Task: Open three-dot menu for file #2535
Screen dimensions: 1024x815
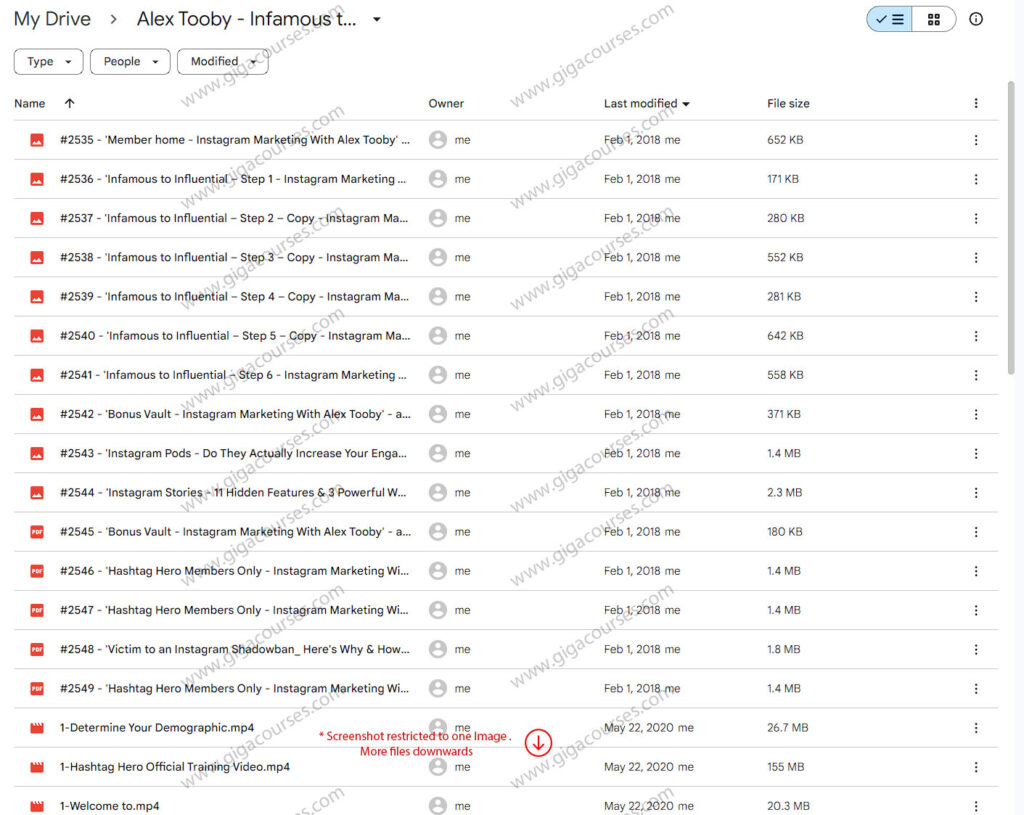Action: pos(976,141)
